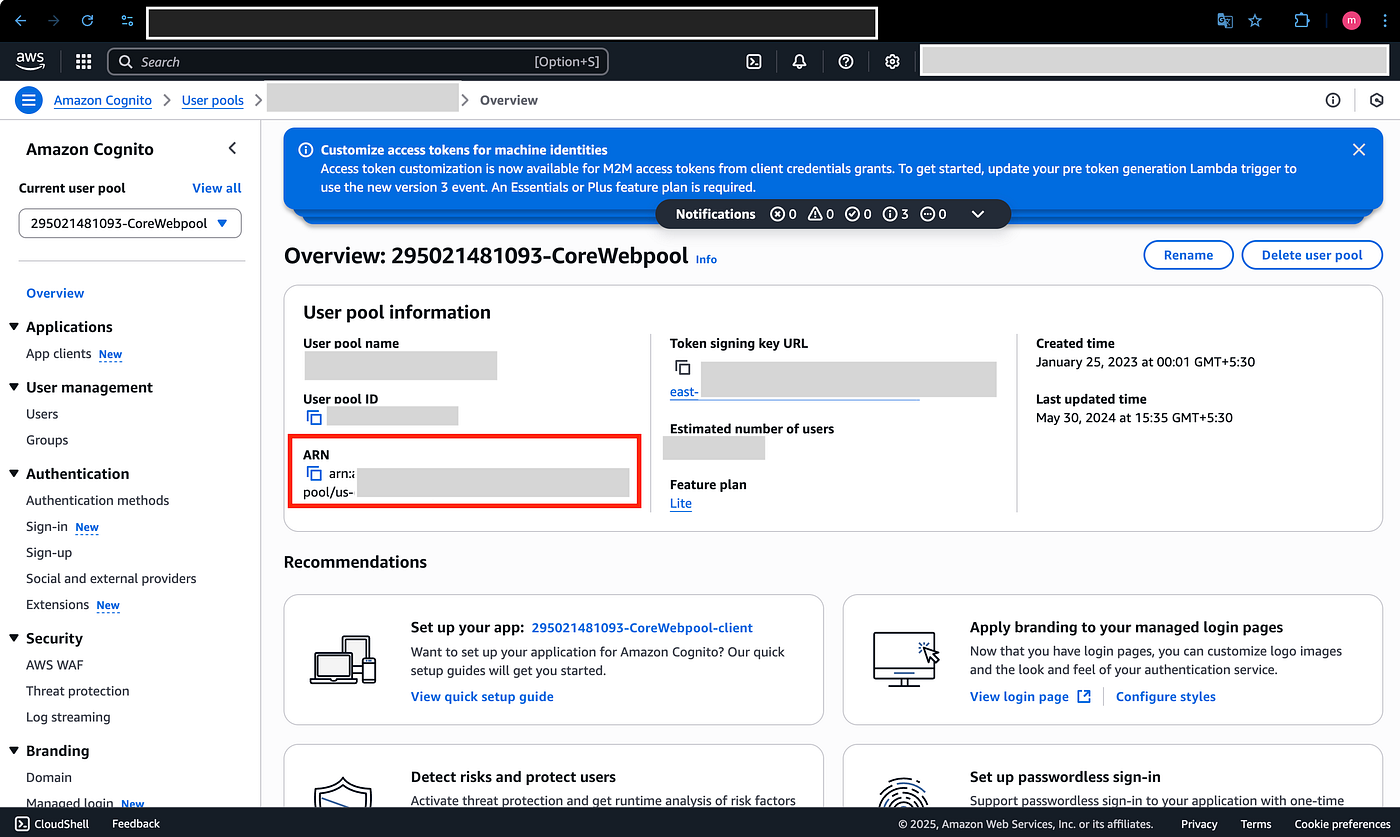
Task: Copy the User pool ID
Action: tap(314, 417)
